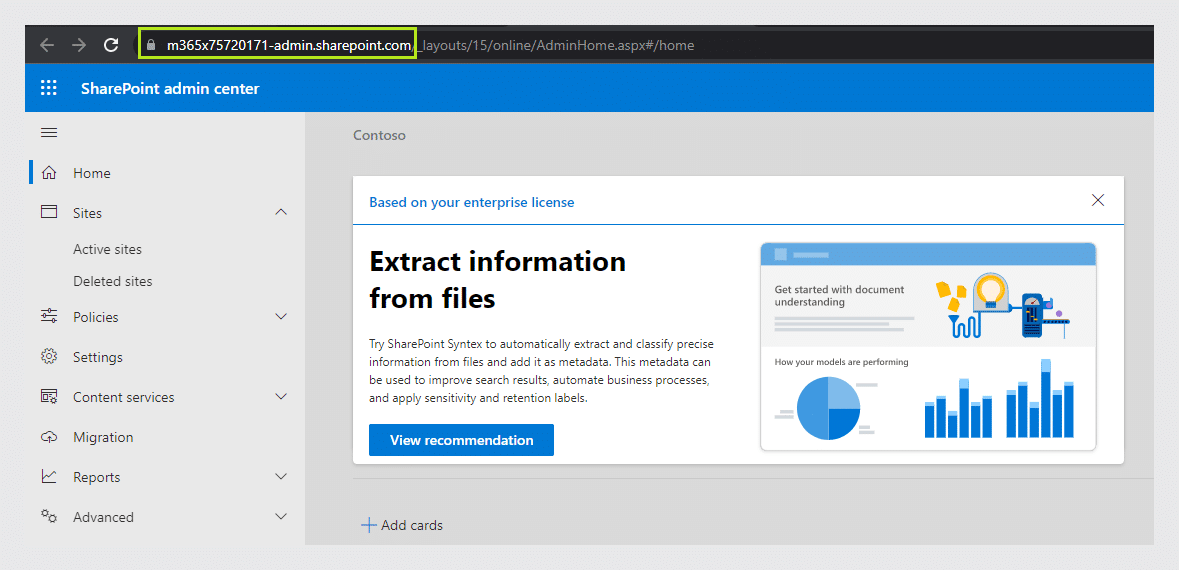Close the enterprise license recommendation card

click(1098, 200)
